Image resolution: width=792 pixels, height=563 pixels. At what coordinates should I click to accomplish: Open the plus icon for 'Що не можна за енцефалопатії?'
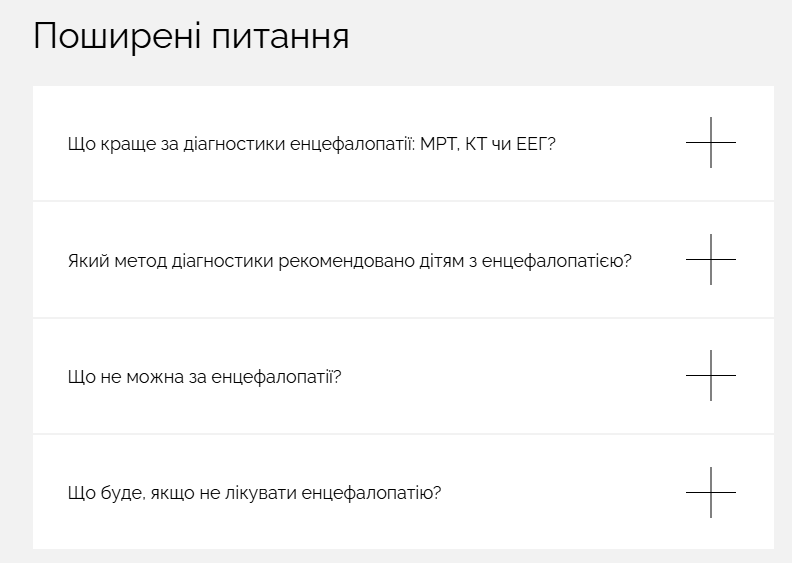(711, 376)
